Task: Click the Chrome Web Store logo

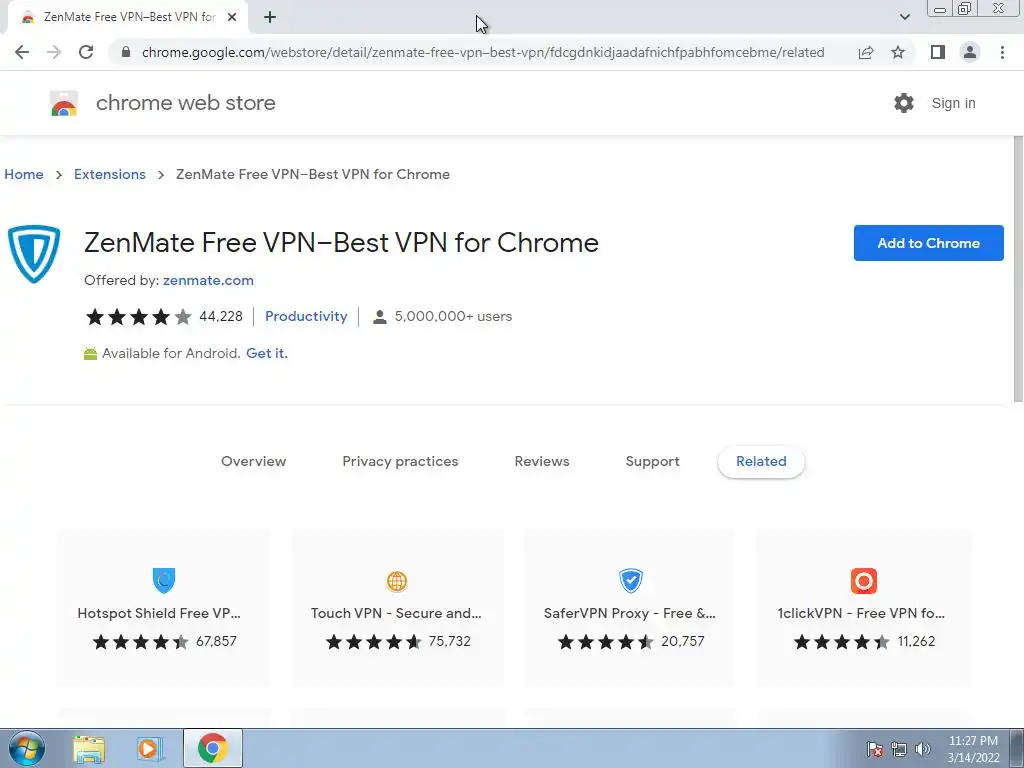Action: click(64, 103)
